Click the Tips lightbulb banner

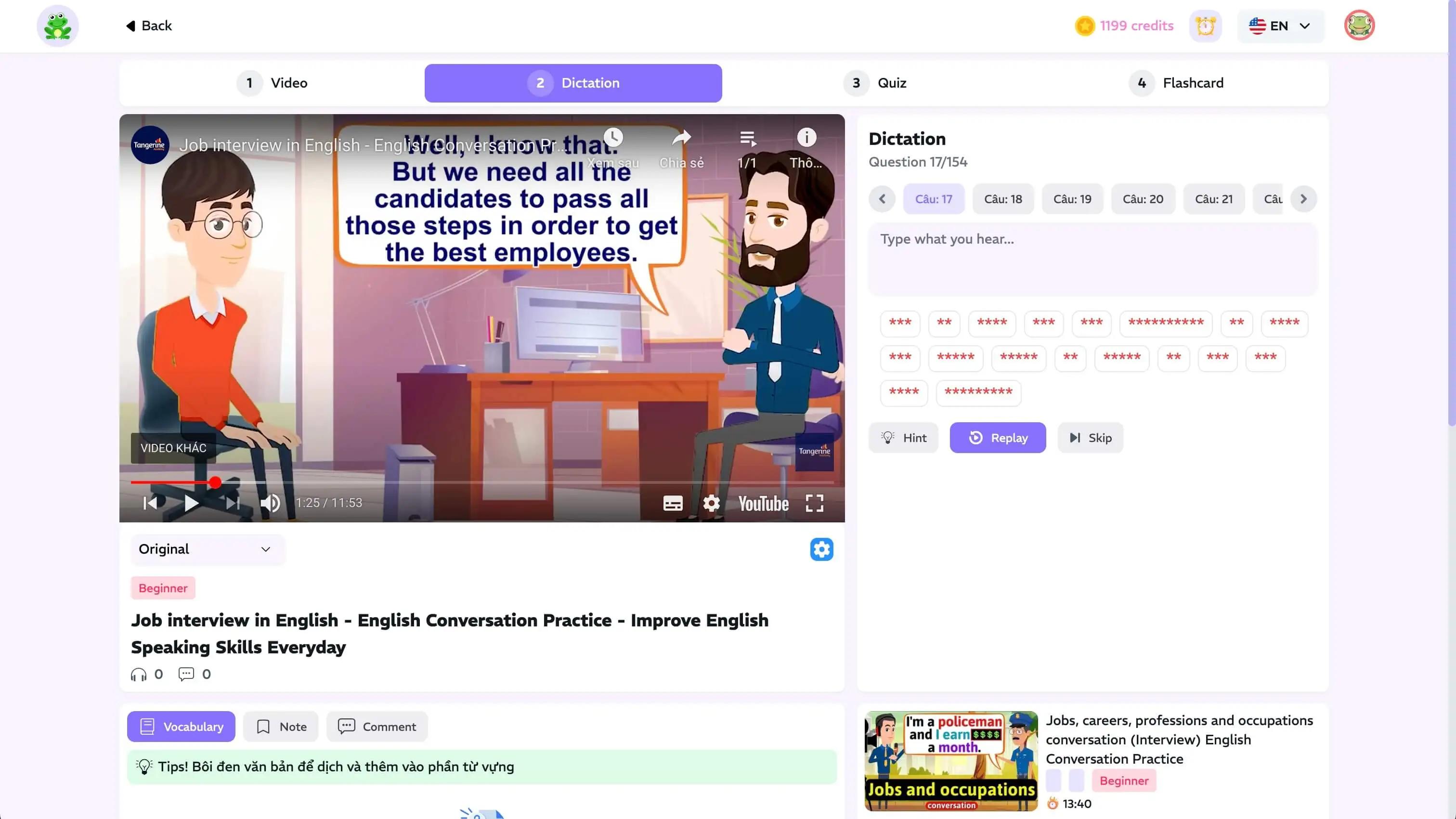pyautogui.click(x=481, y=767)
